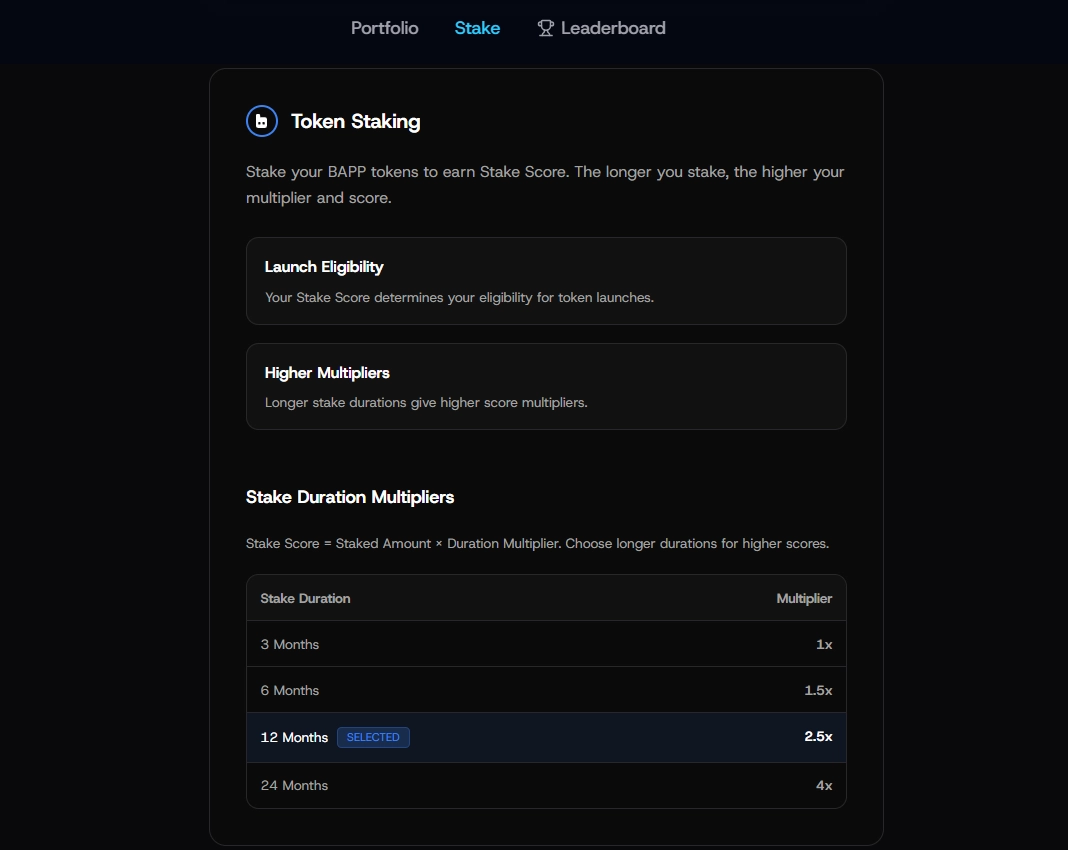This screenshot has height=850, width=1068.
Task: Select the 3 Months stake duration row
Action: 546,644
